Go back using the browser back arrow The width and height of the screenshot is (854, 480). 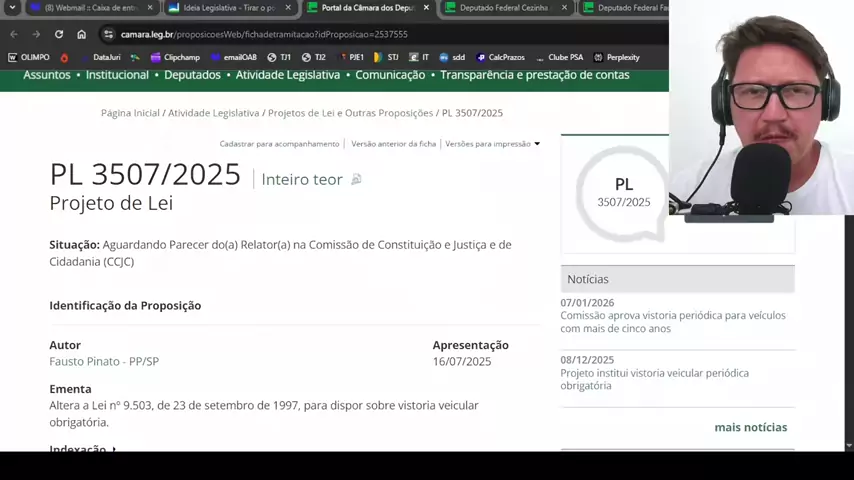click(x=14, y=34)
